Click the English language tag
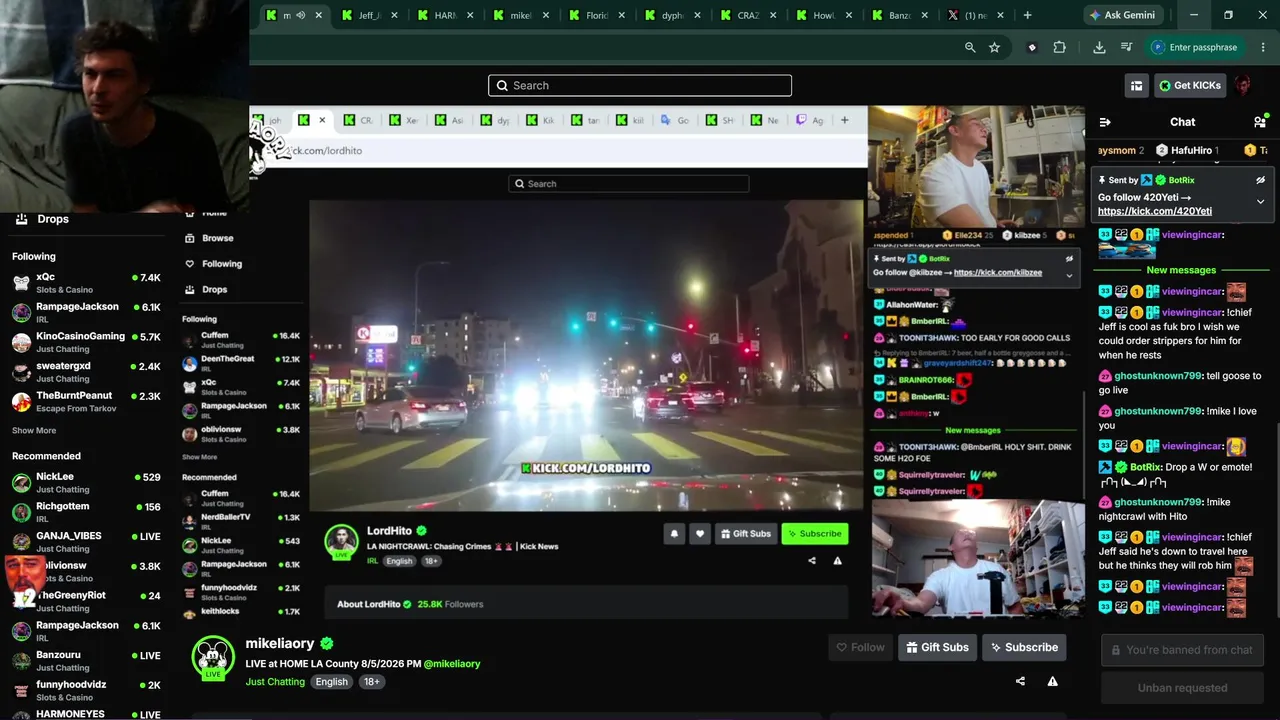 tap(331, 682)
